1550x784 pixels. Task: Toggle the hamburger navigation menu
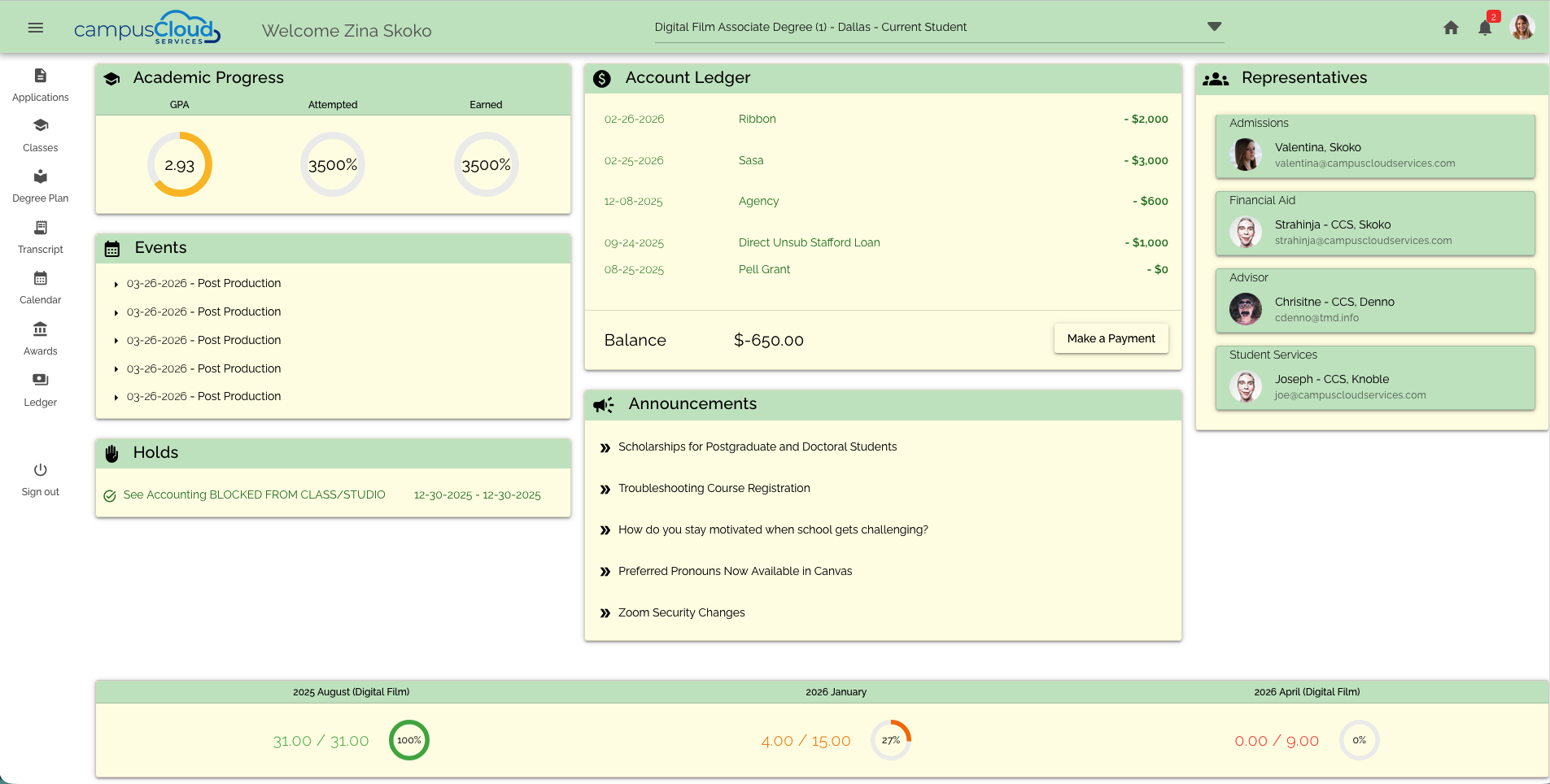pos(35,27)
